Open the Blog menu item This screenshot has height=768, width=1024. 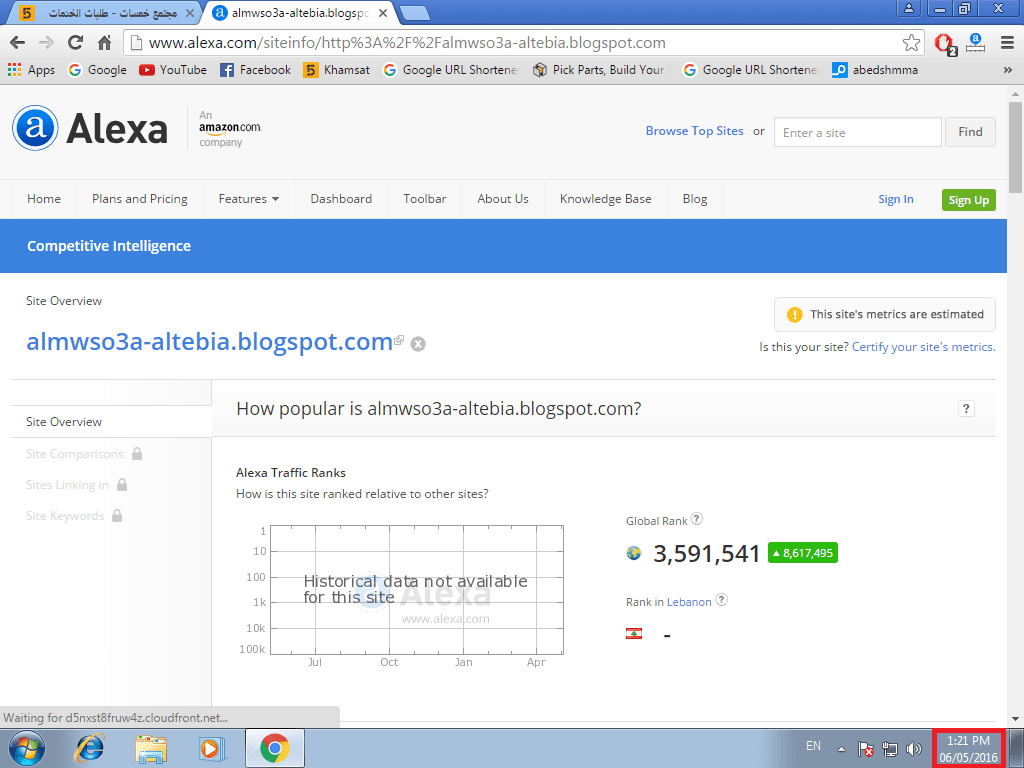point(695,199)
